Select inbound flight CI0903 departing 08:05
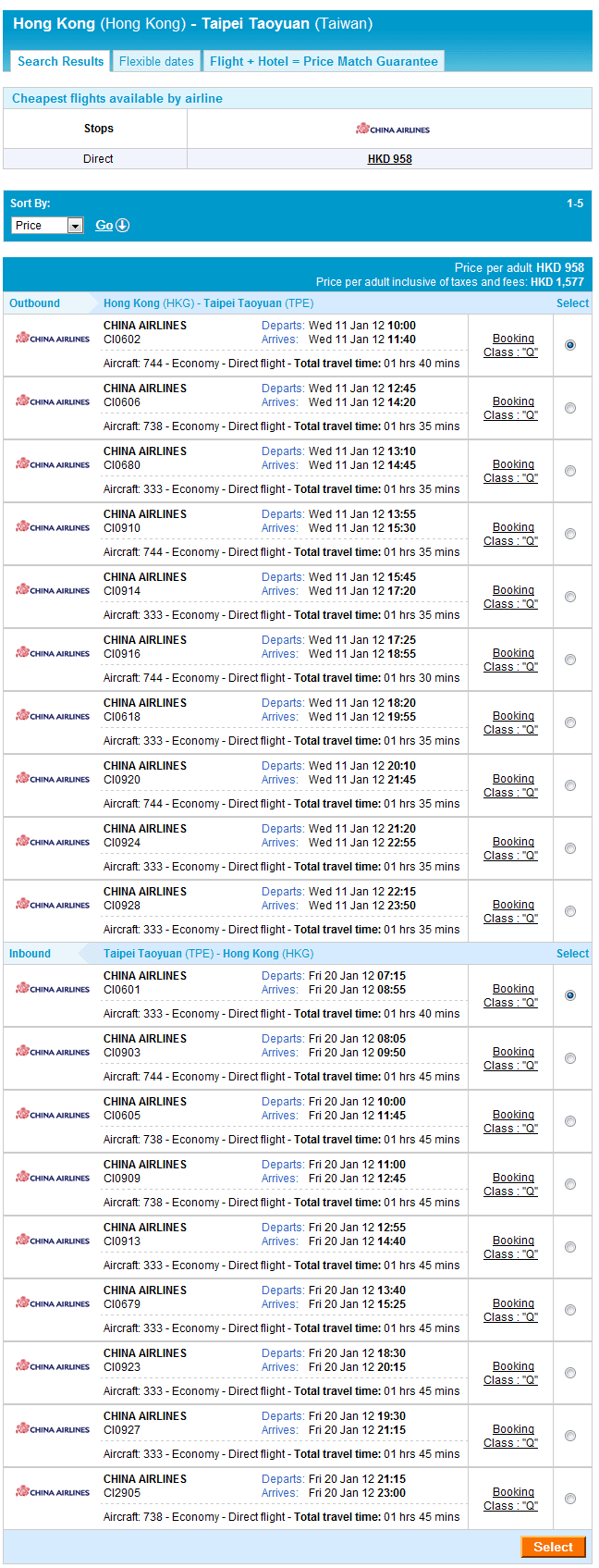The width and height of the screenshot is (599, 1568). click(x=570, y=1058)
